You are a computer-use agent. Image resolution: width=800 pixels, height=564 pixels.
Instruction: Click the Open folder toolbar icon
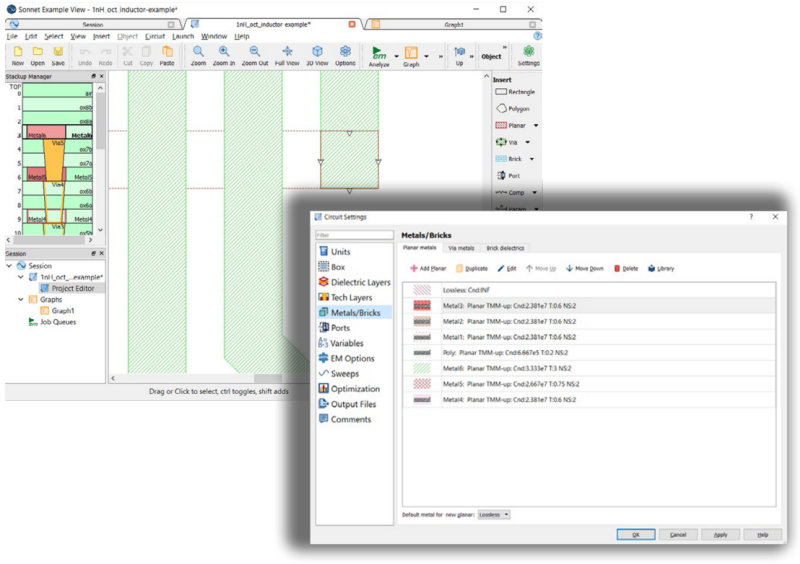tap(37, 55)
